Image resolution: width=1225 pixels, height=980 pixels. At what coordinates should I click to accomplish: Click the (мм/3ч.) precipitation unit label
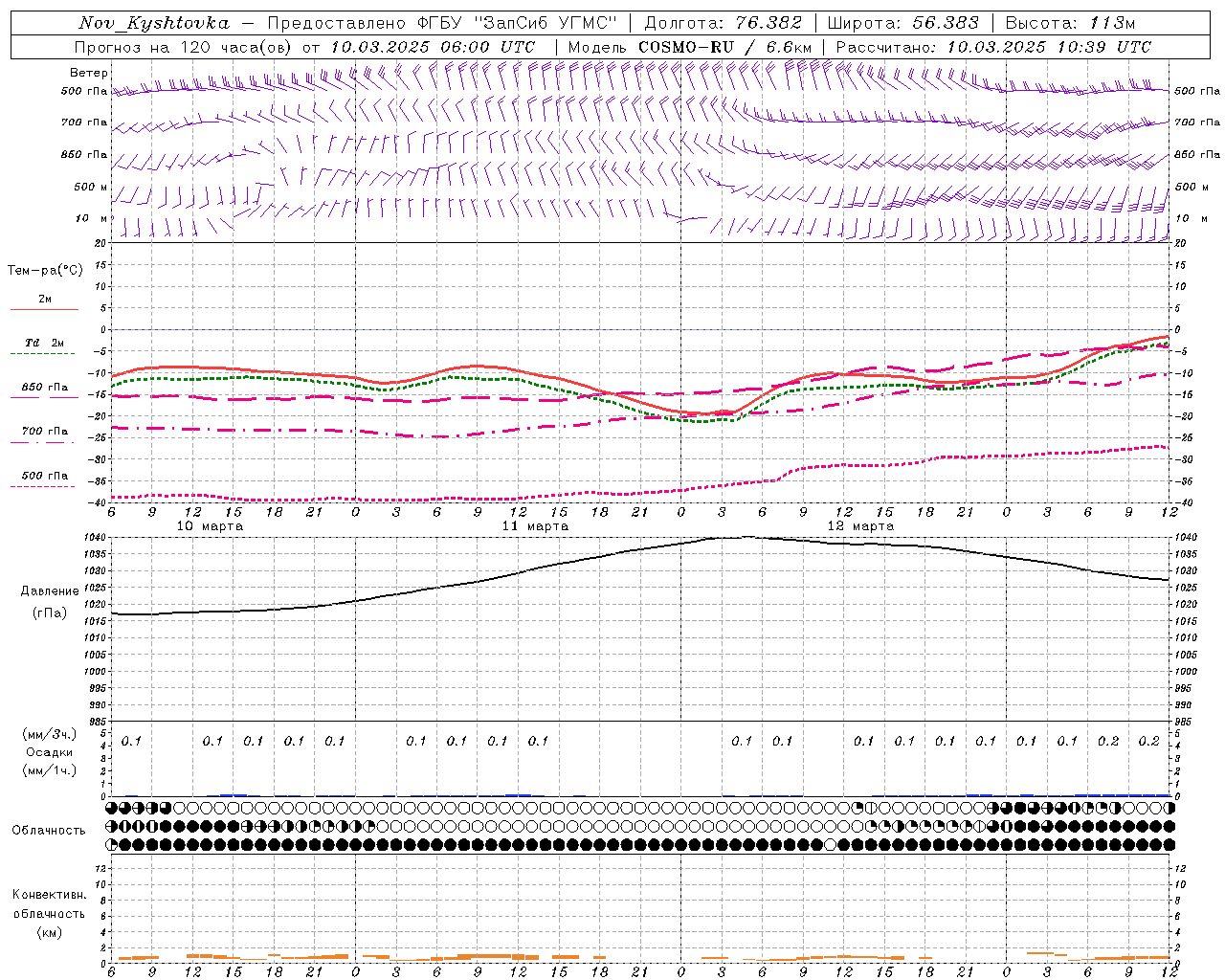(49, 735)
